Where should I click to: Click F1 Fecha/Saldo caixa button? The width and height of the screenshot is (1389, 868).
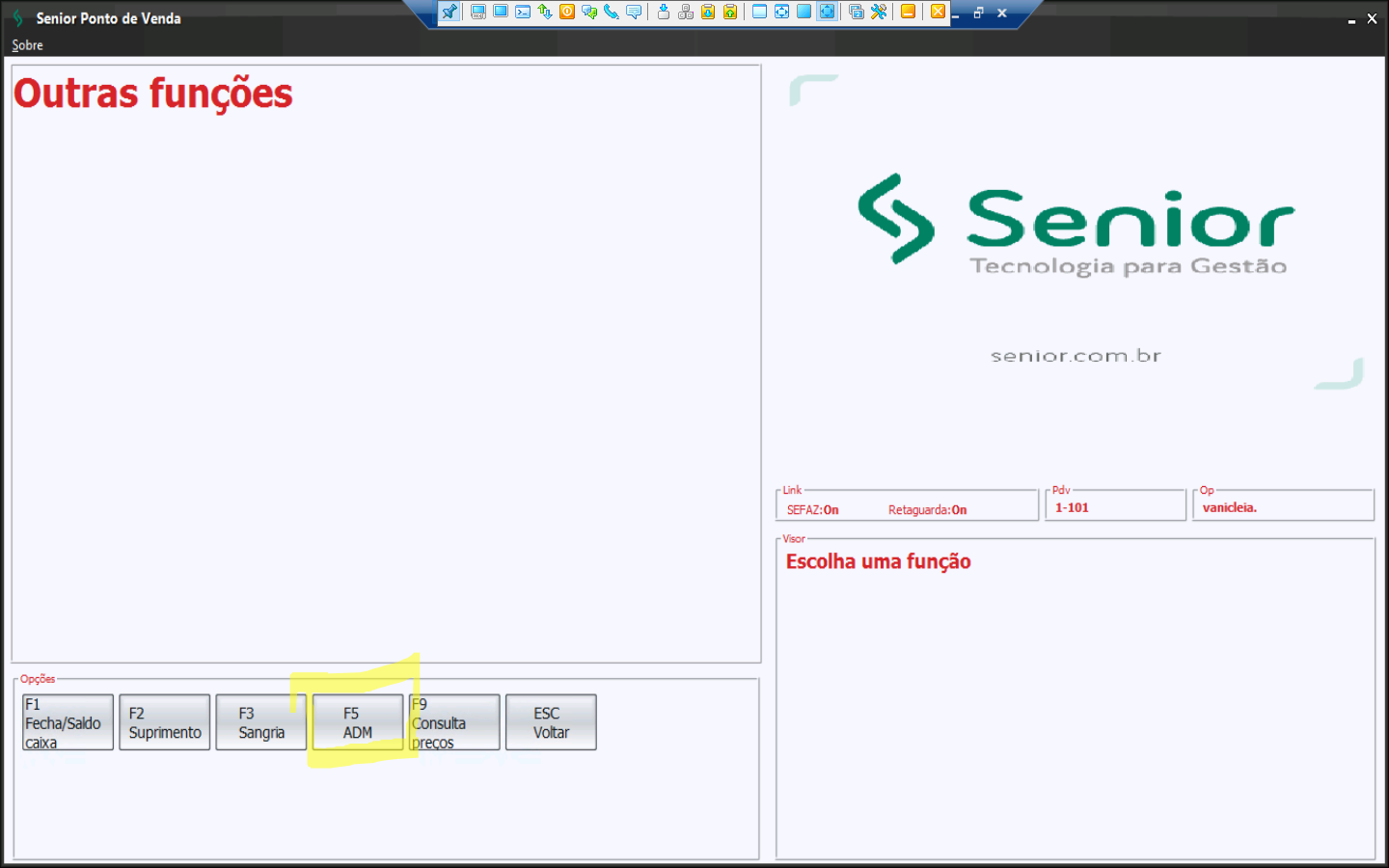(68, 722)
